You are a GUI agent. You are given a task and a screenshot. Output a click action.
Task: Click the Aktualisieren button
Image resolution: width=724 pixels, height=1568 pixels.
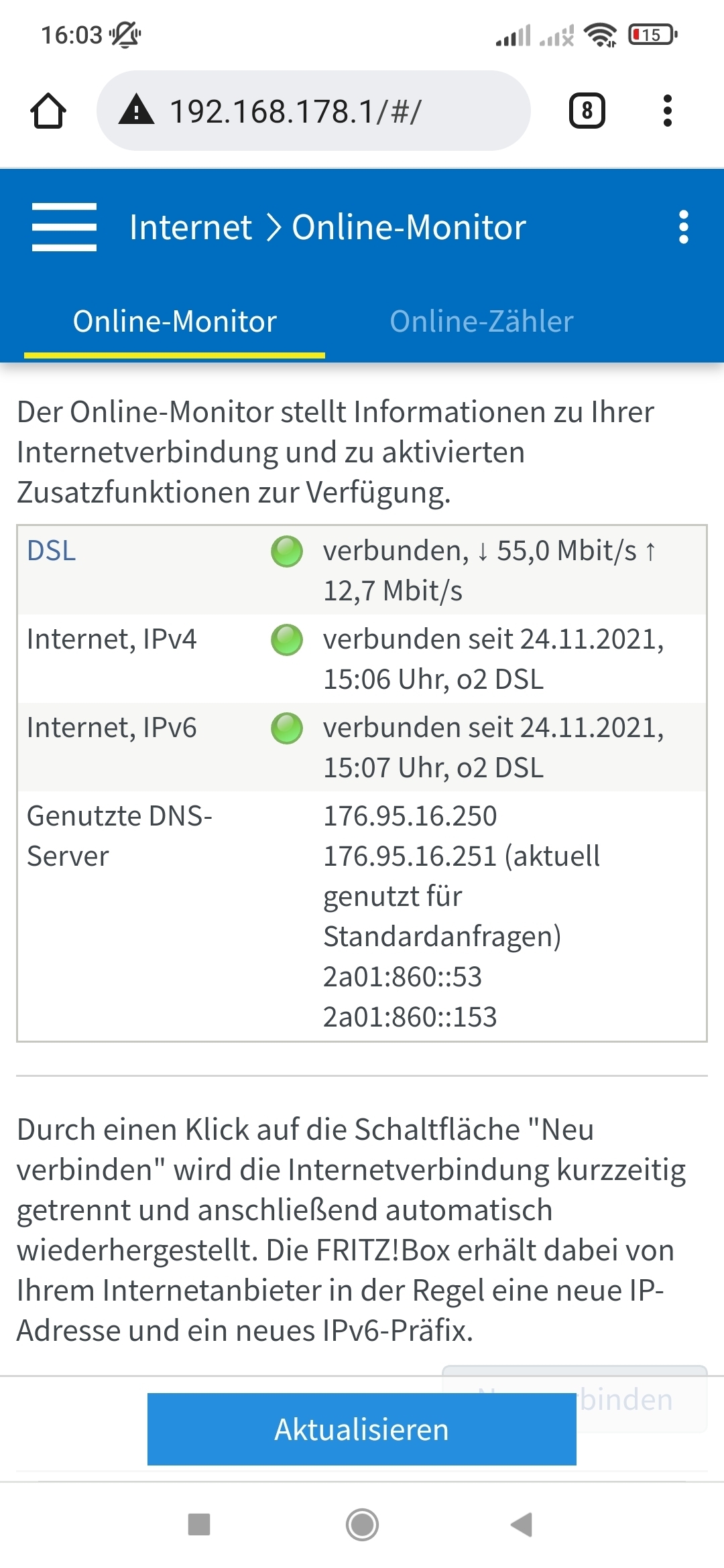pos(362,1429)
